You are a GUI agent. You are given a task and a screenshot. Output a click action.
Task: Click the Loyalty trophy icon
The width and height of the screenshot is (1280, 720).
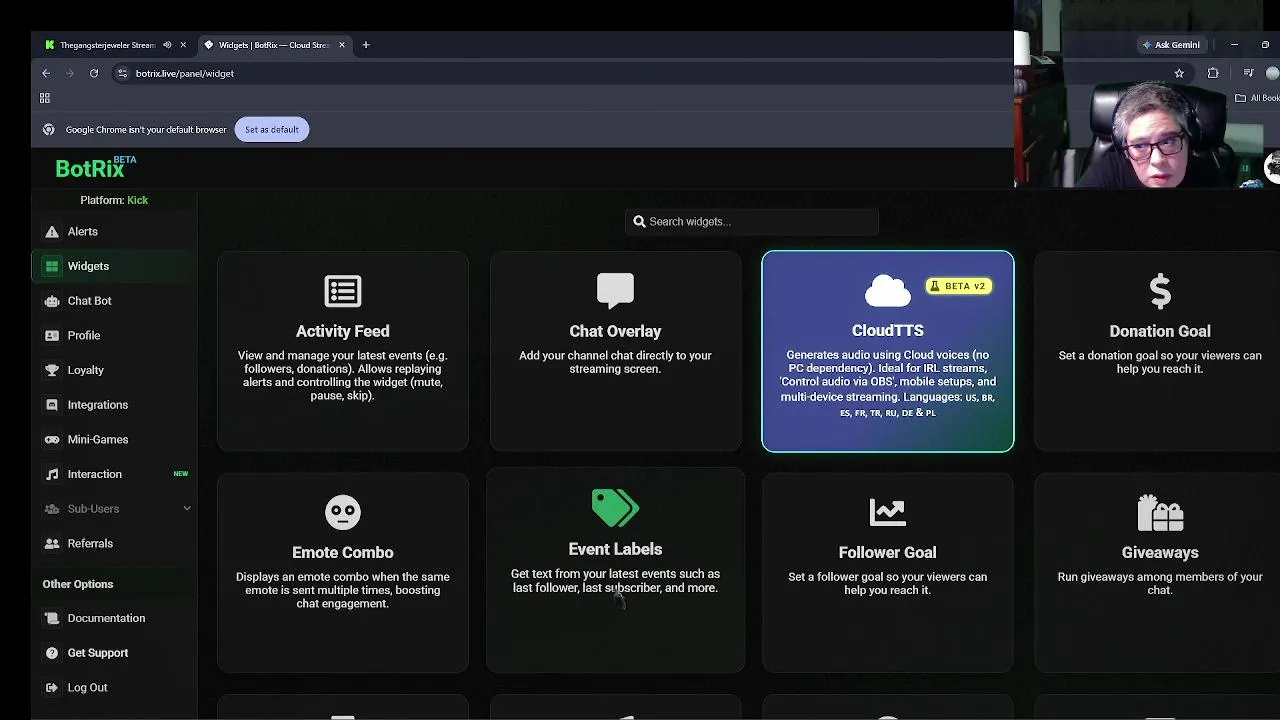(52, 370)
